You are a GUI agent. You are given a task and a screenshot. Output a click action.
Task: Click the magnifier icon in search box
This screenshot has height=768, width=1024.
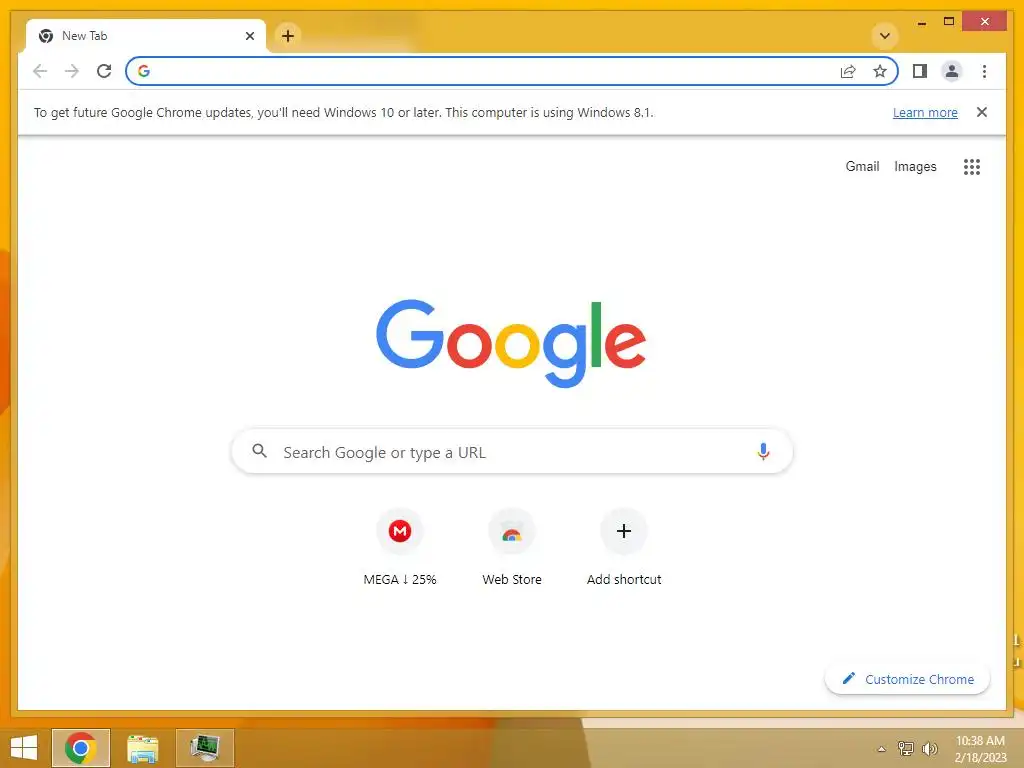(x=259, y=451)
